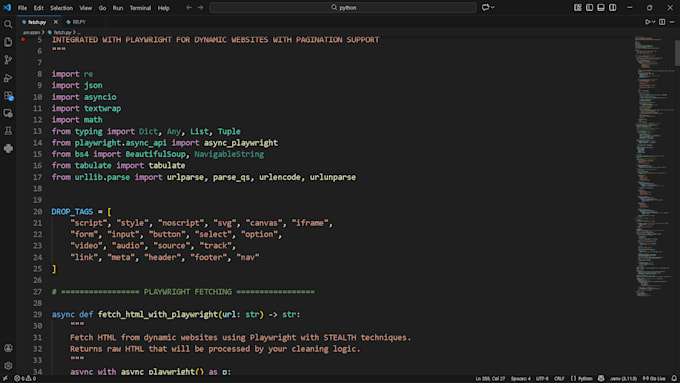
Task: Open the Copilot chat dropdown arrow
Action: pyautogui.click(x=493, y=7)
